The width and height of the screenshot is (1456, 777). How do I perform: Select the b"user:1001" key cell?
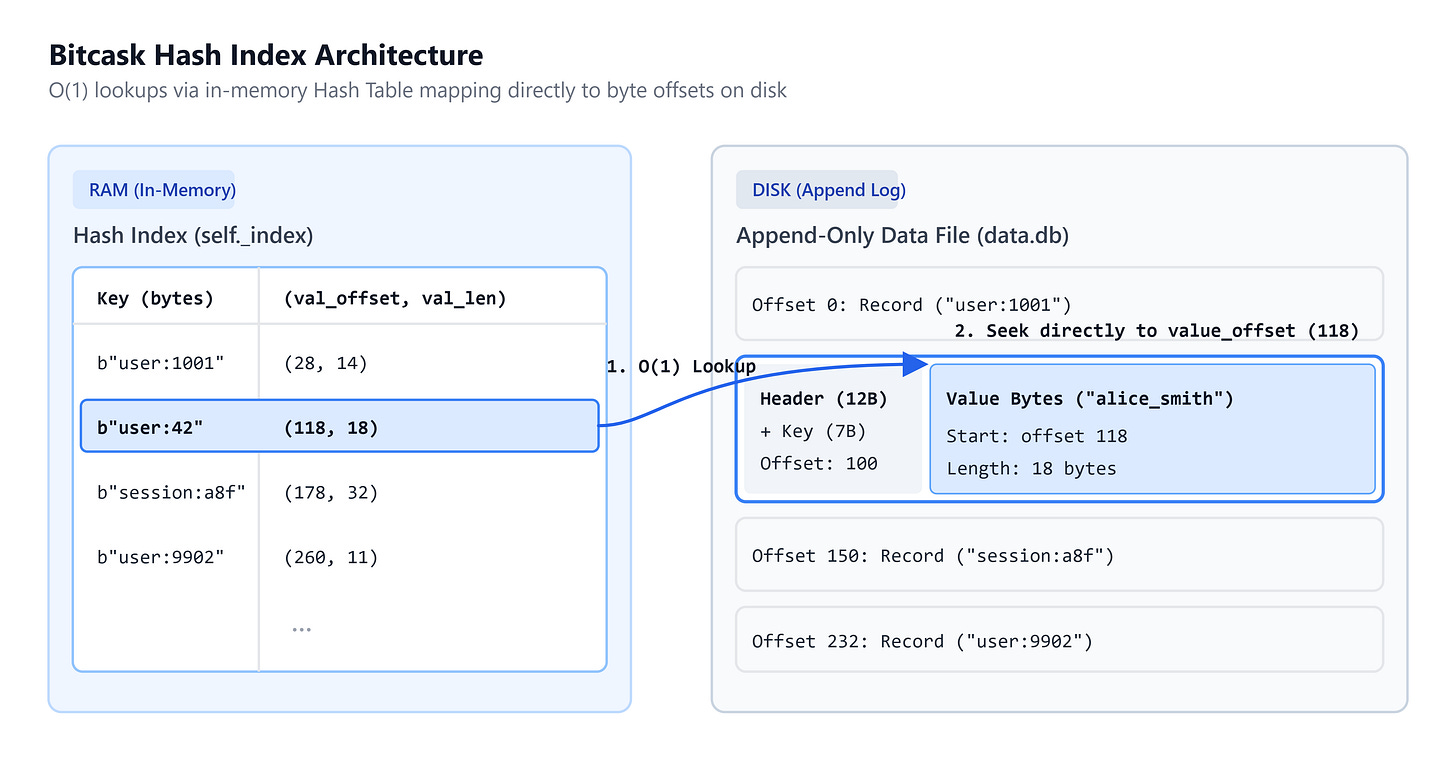[160, 364]
